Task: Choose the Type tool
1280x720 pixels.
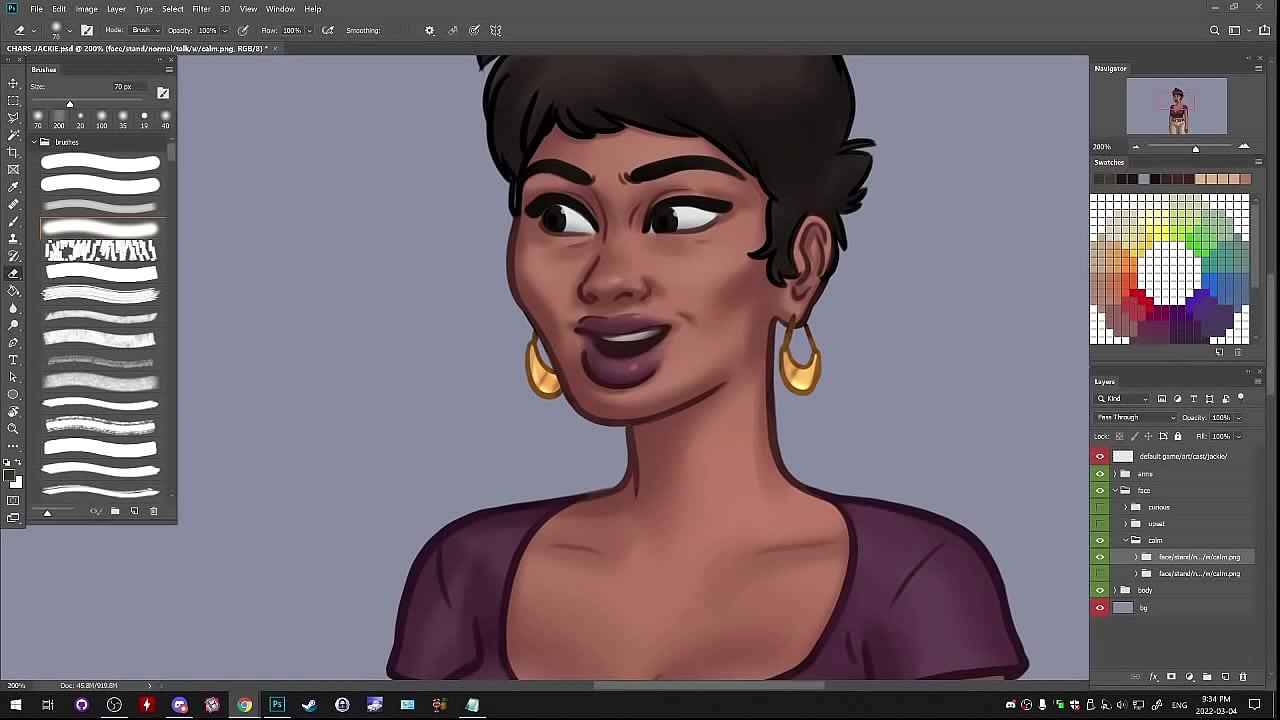Action: point(13,360)
